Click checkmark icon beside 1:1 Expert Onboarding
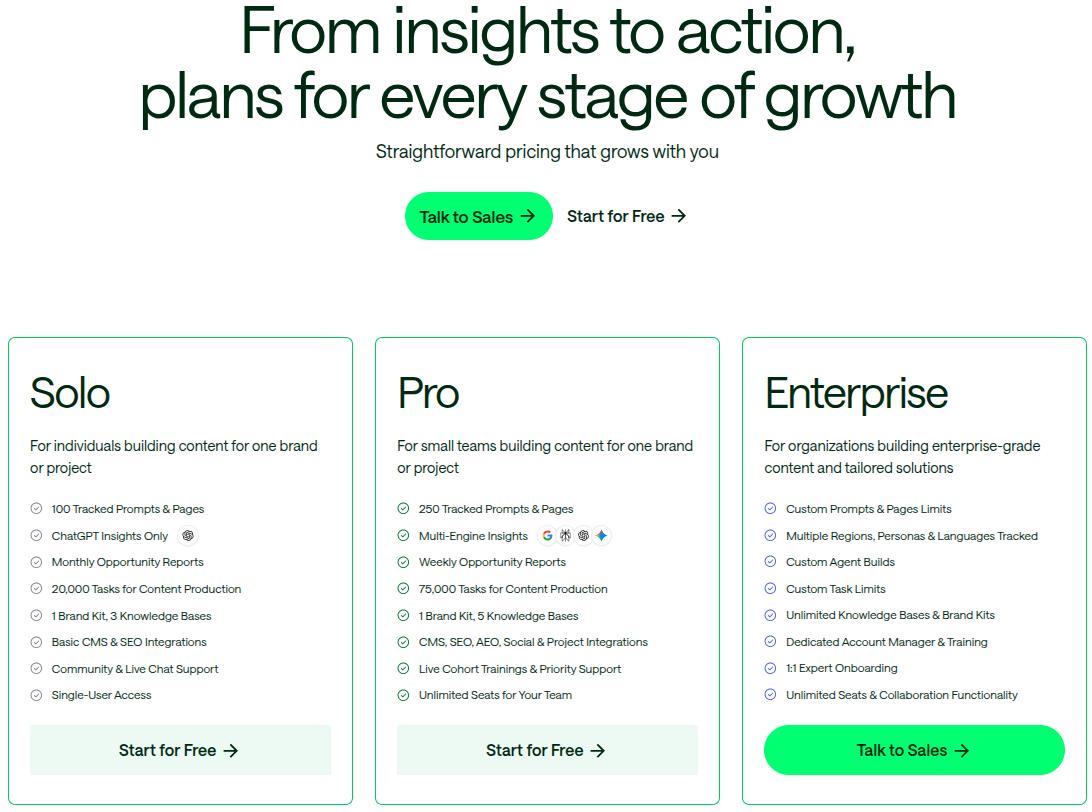 point(771,668)
